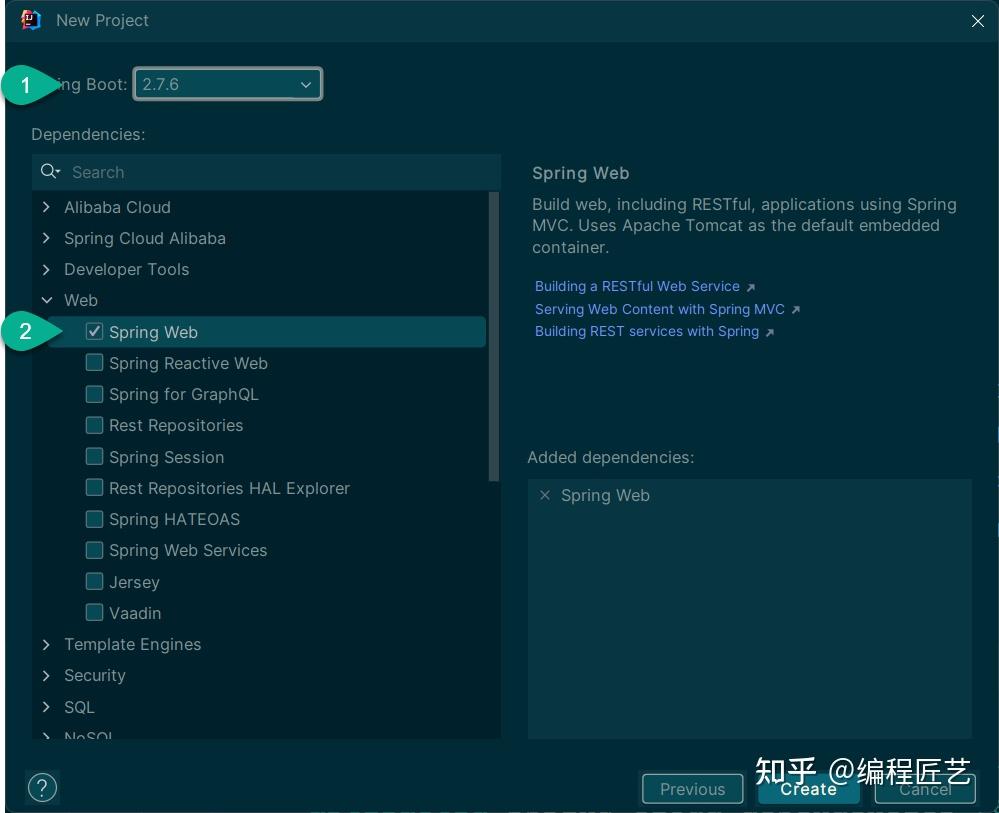Viewport: 999px width, 813px height.
Task: Click external link arrow beside Serving Web Content with Spring MVC
Action: tap(795, 309)
